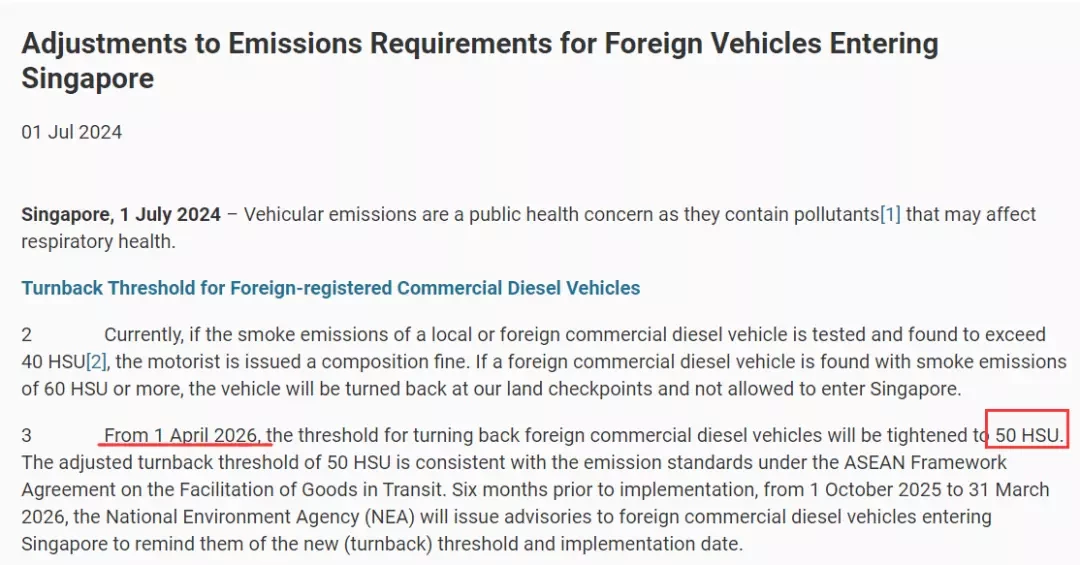The height and width of the screenshot is (565, 1080).
Task: Click the Turnback Threshold section heading
Action: pyautogui.click(x=331, y=288)
